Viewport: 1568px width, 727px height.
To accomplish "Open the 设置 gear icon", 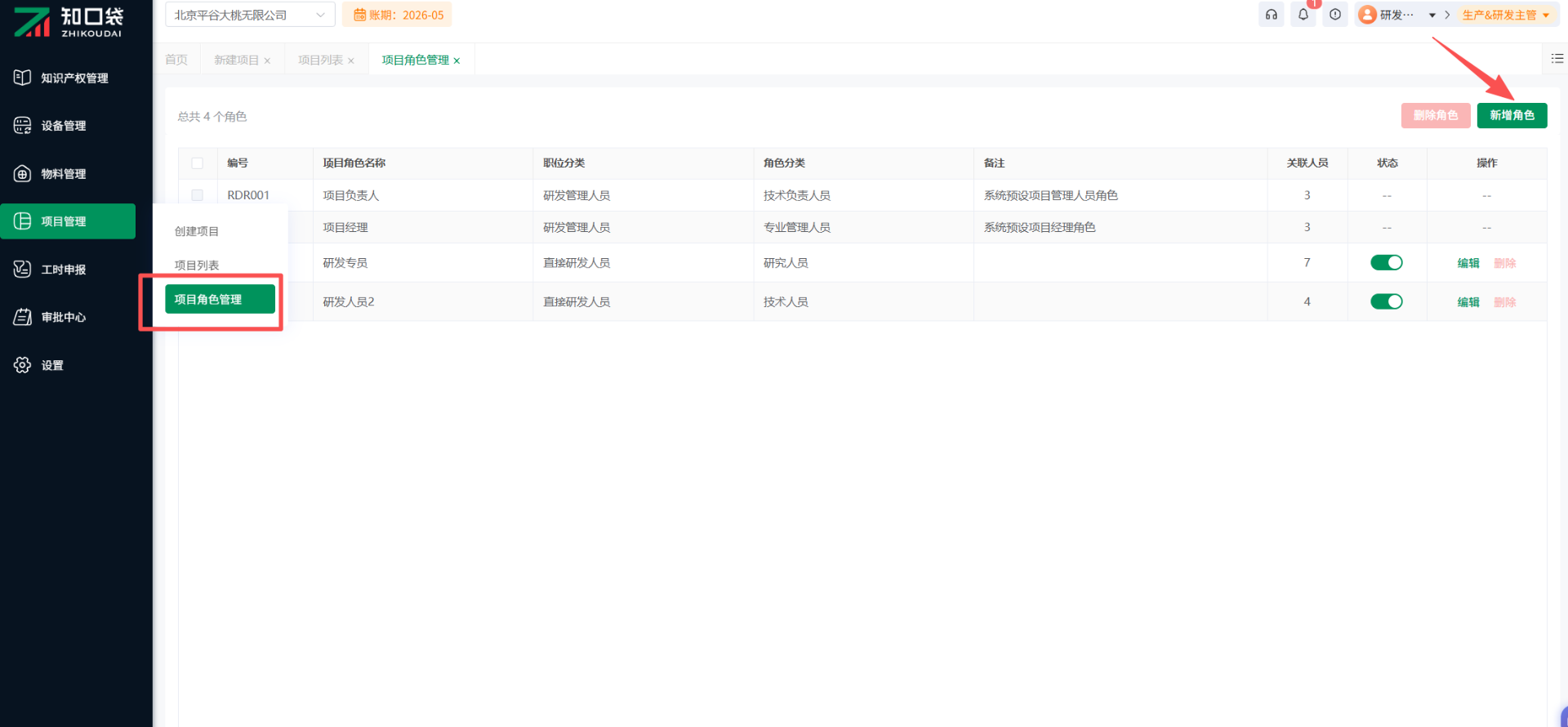I will tap(23, 365).
